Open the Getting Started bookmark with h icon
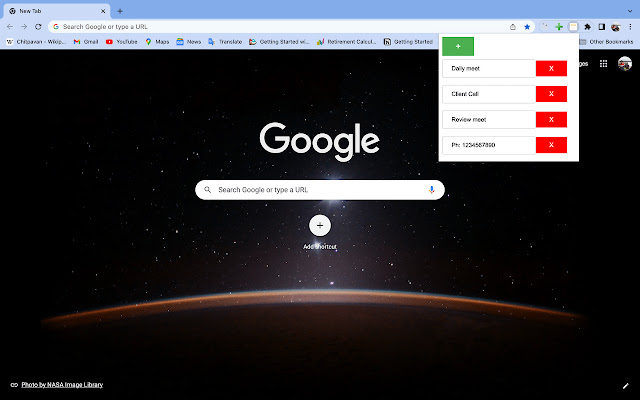The image size is (640, 400). click(408, 42)
